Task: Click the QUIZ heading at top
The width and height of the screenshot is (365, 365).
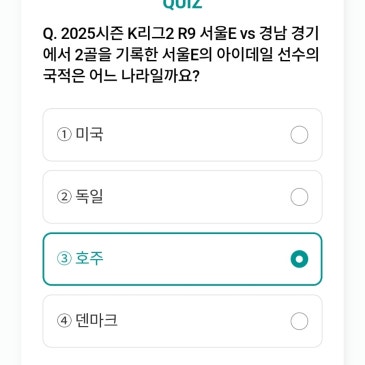Action: tap(182, 4)
